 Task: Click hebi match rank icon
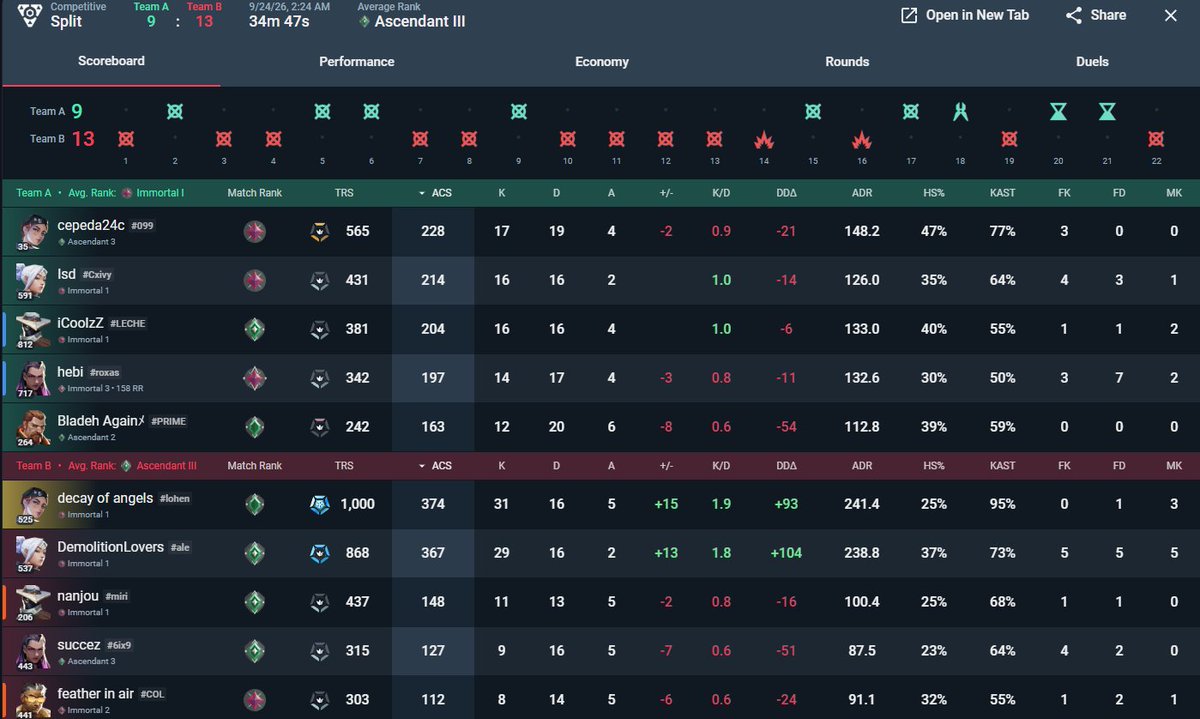point(255,378)
